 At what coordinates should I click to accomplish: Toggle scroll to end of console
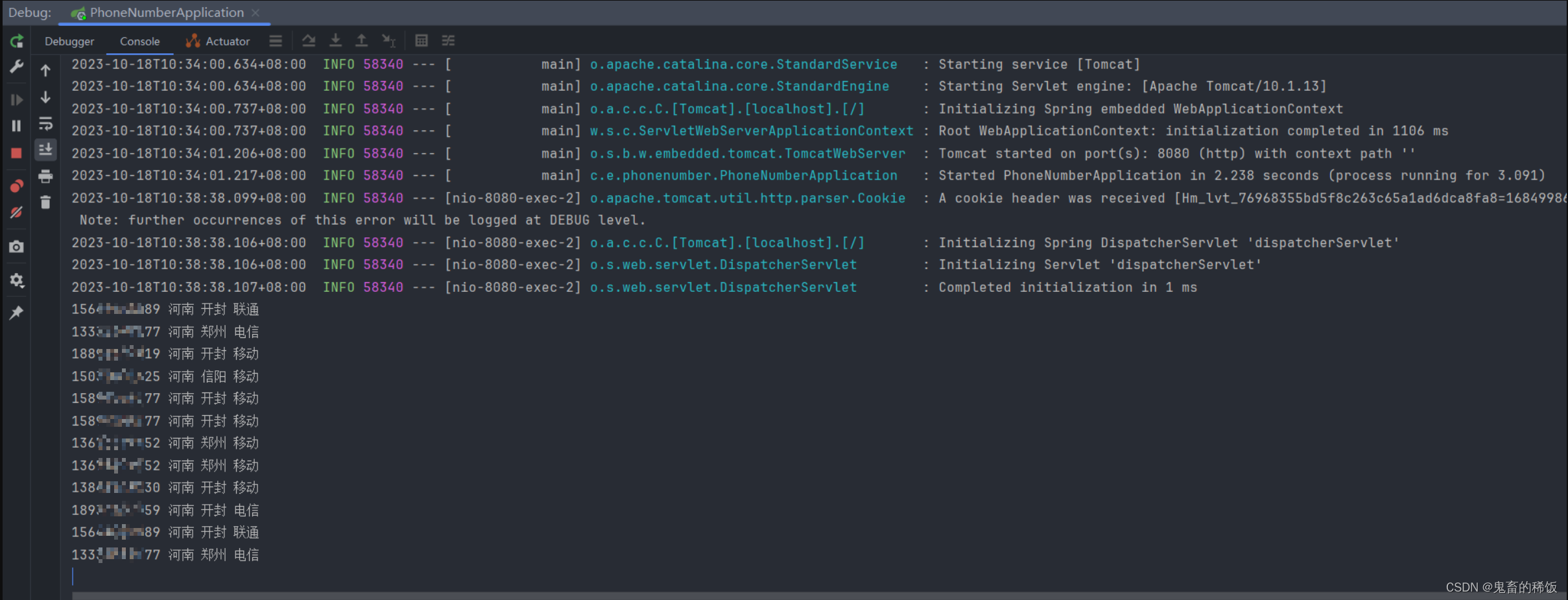(45, 150)
